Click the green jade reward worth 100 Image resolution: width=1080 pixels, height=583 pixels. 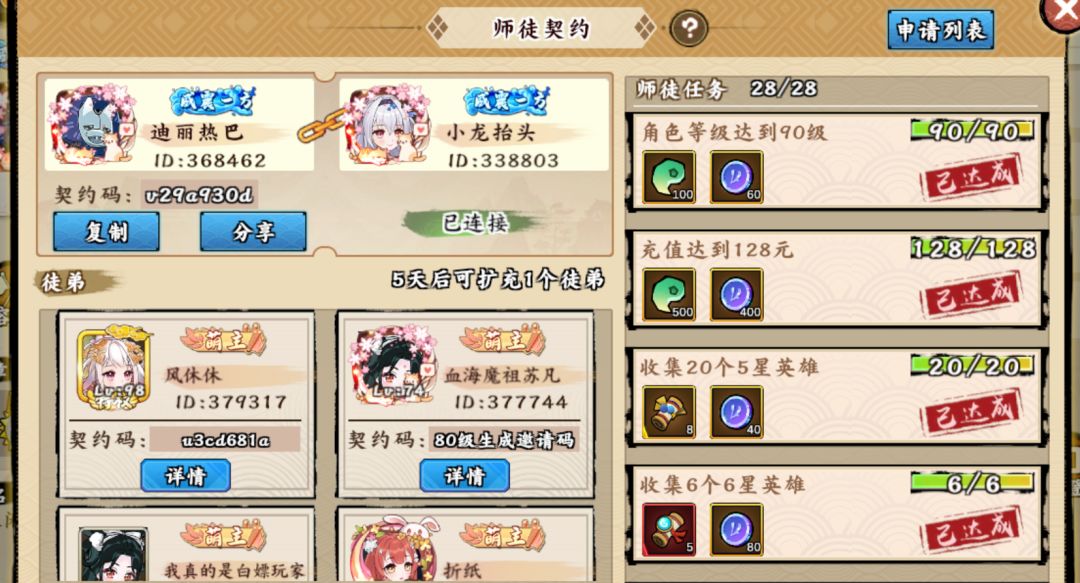point(669,178)
